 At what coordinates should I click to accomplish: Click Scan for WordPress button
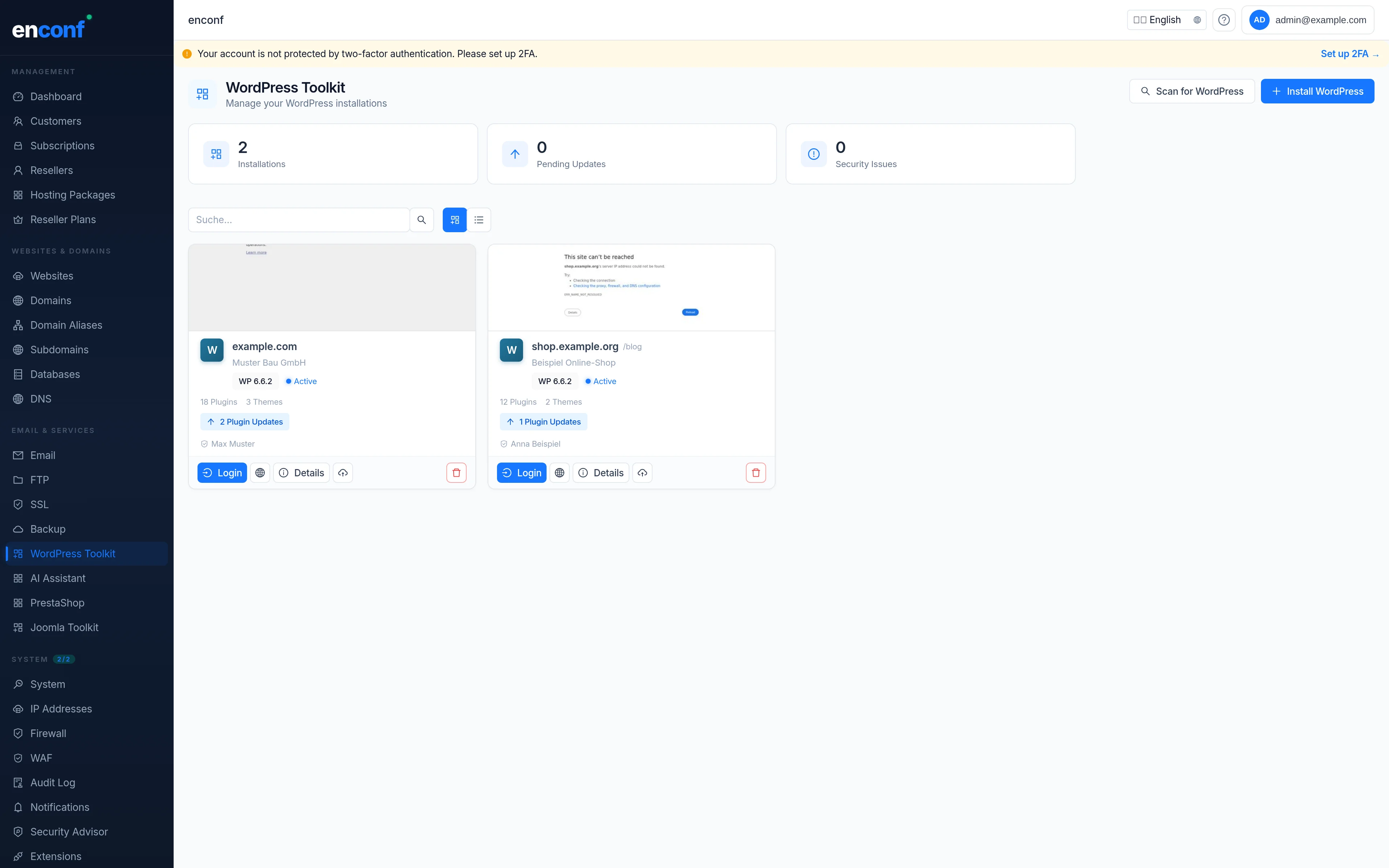point(1192,91)
